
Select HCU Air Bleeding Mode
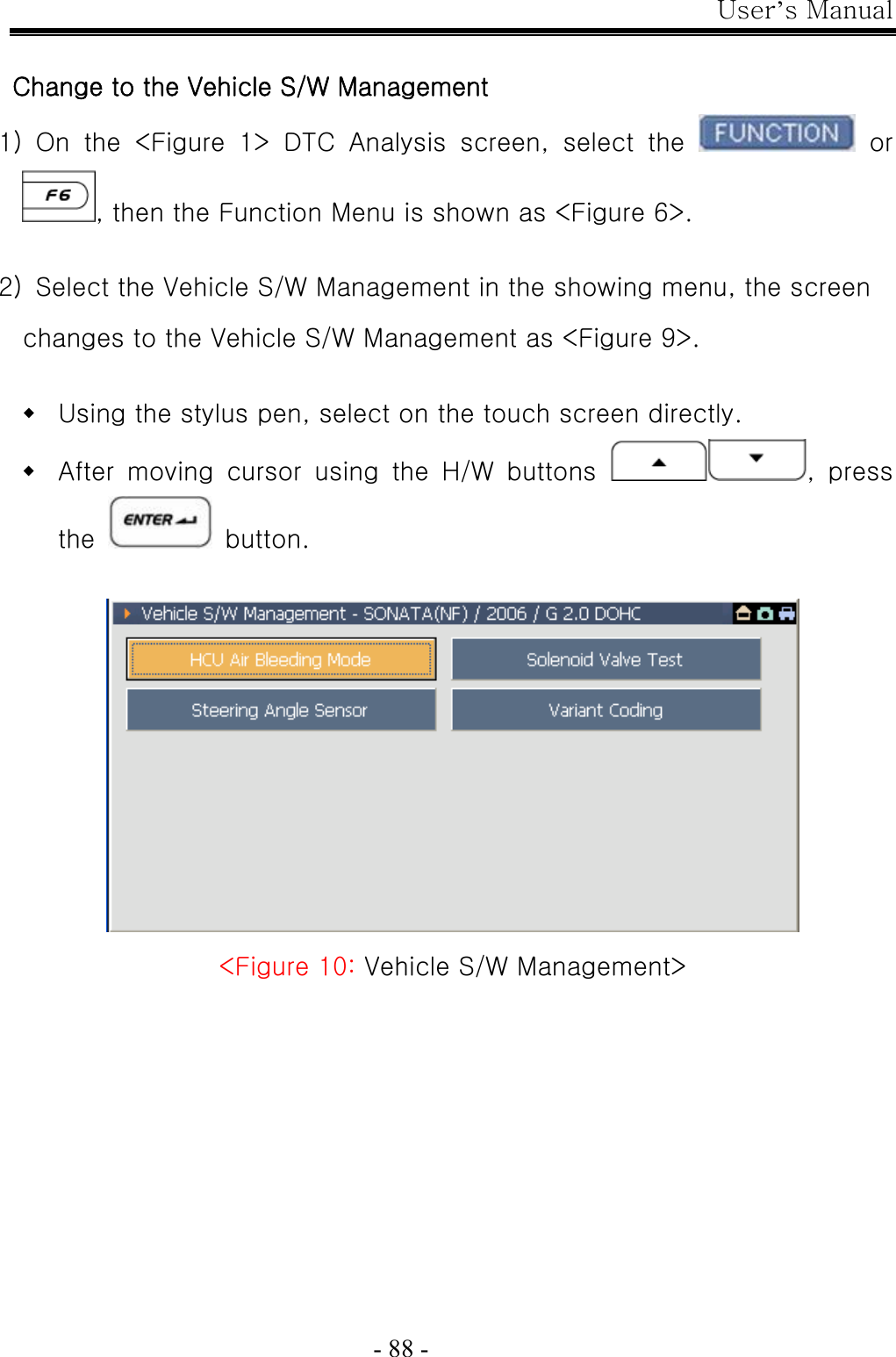point(281,659)
